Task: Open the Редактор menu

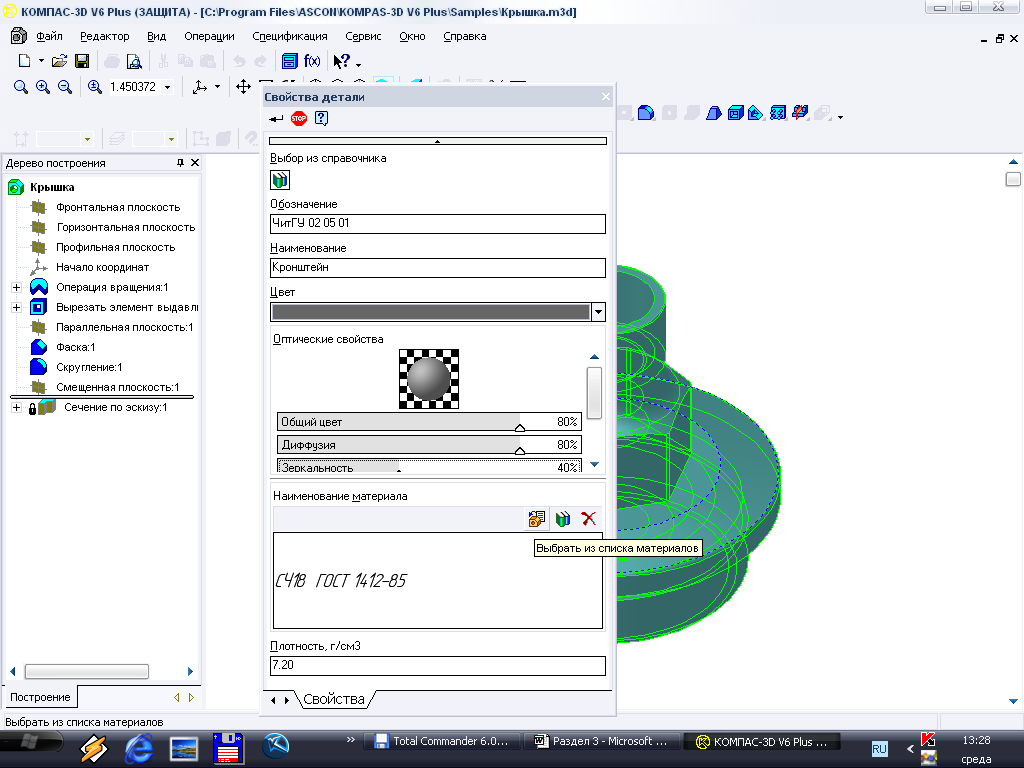Action: (x=104, y=37)
